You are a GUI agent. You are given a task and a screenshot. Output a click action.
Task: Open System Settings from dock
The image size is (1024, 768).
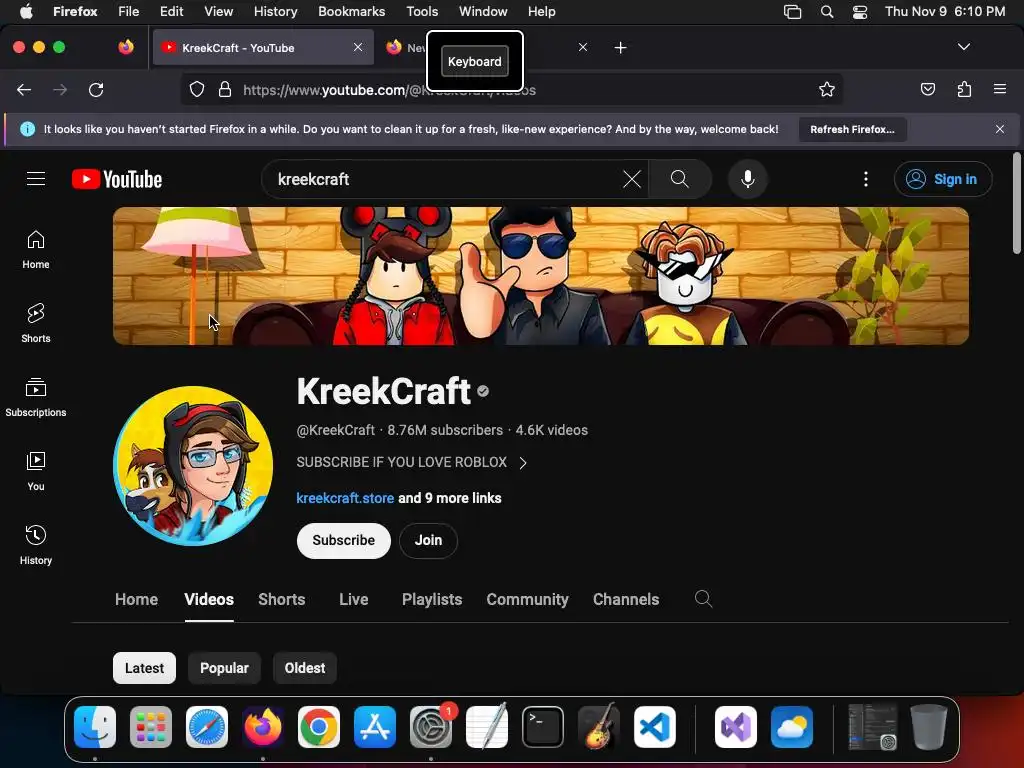coord(430,727)
